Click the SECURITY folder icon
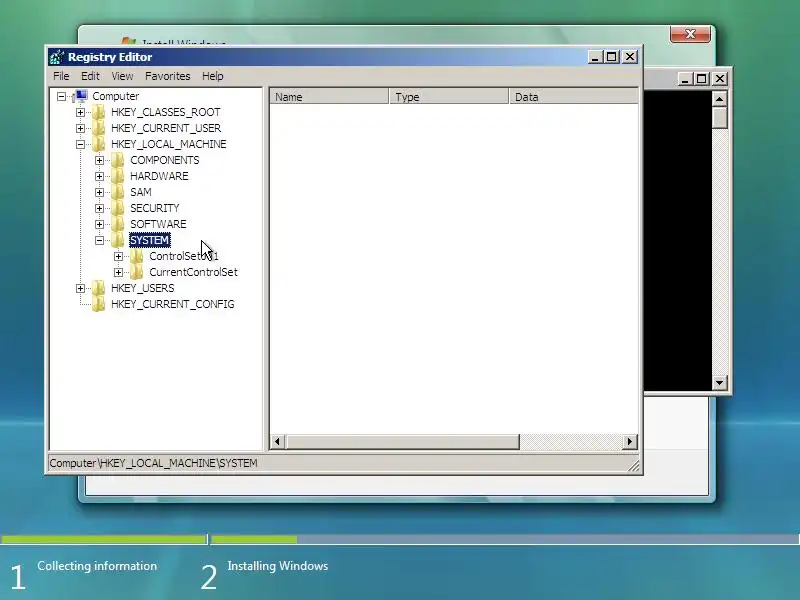This screenshot has width=800, height=600. [x=118, y=208]
